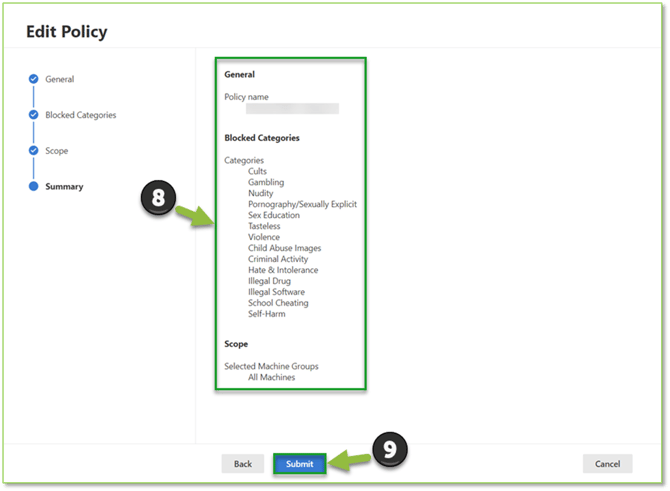The height and width of the screenshot is (491, 670).
Task: Click the All Machines scope entry
Action: pos(271,377)
